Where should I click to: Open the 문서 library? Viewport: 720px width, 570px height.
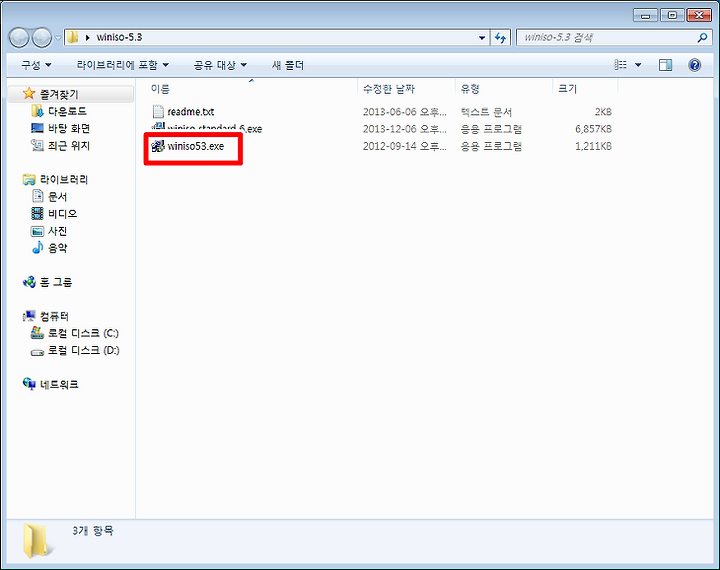(x=57, y=197)
